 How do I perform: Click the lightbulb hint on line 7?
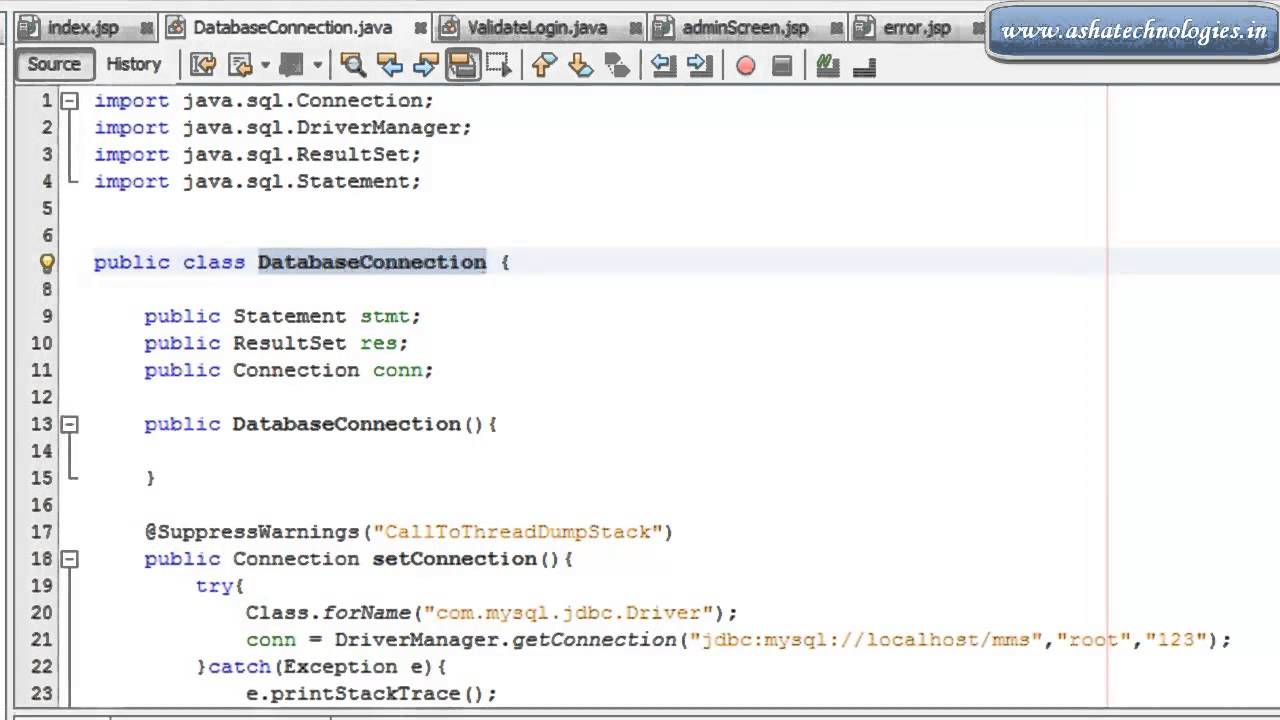pyautogui.click(x=47, y=263)
